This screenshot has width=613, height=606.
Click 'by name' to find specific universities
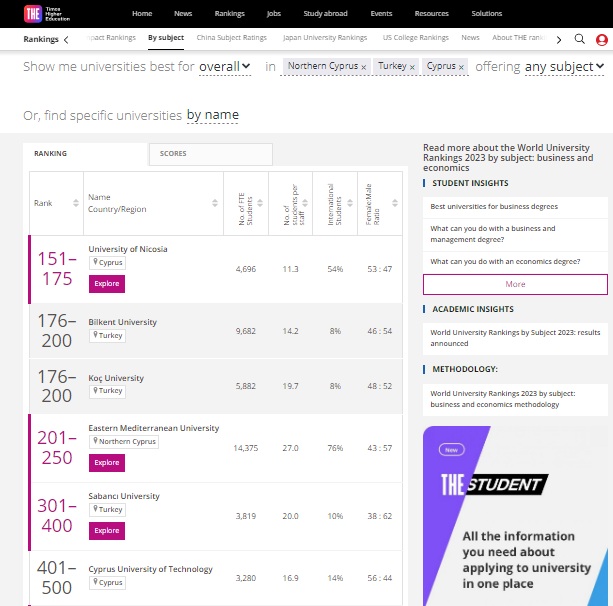point(213,115)
